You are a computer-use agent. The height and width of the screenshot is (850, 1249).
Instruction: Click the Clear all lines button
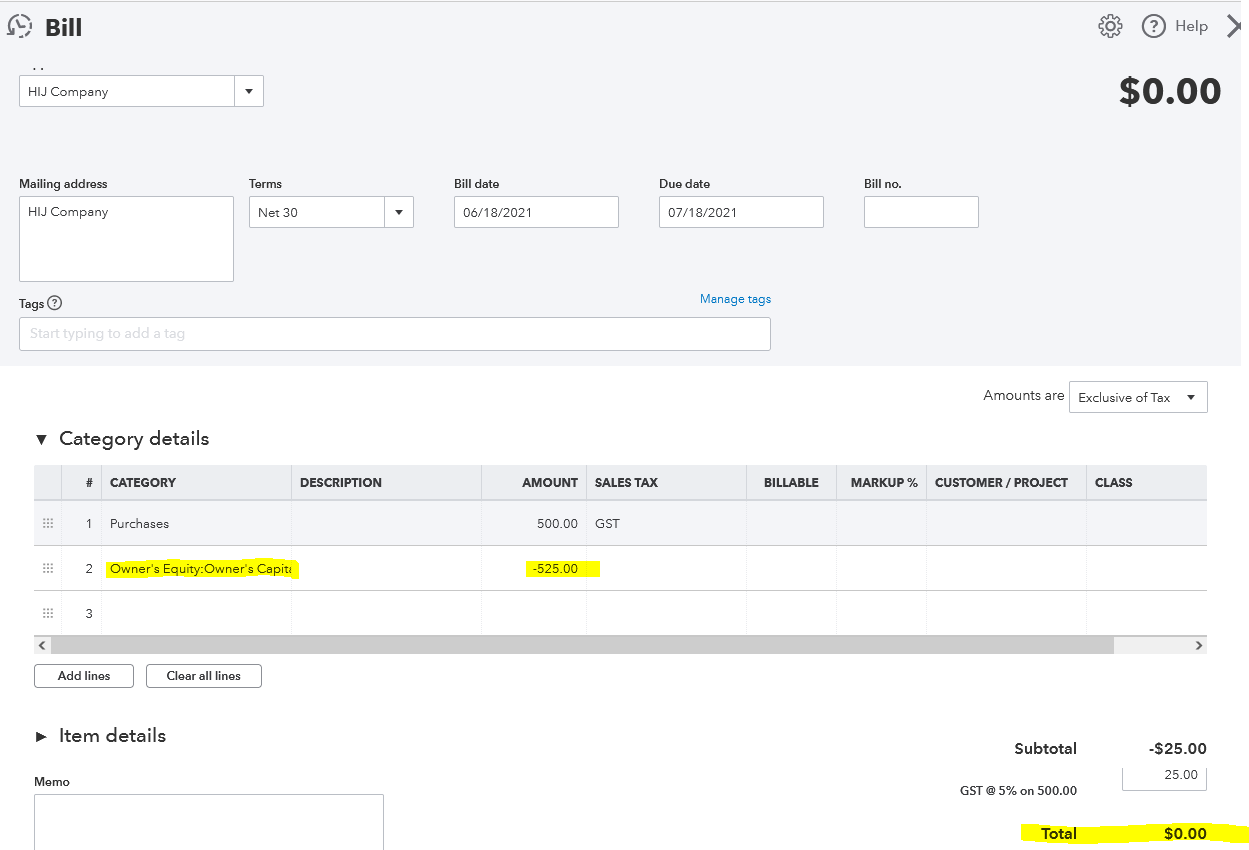click(x=203, y=676)
